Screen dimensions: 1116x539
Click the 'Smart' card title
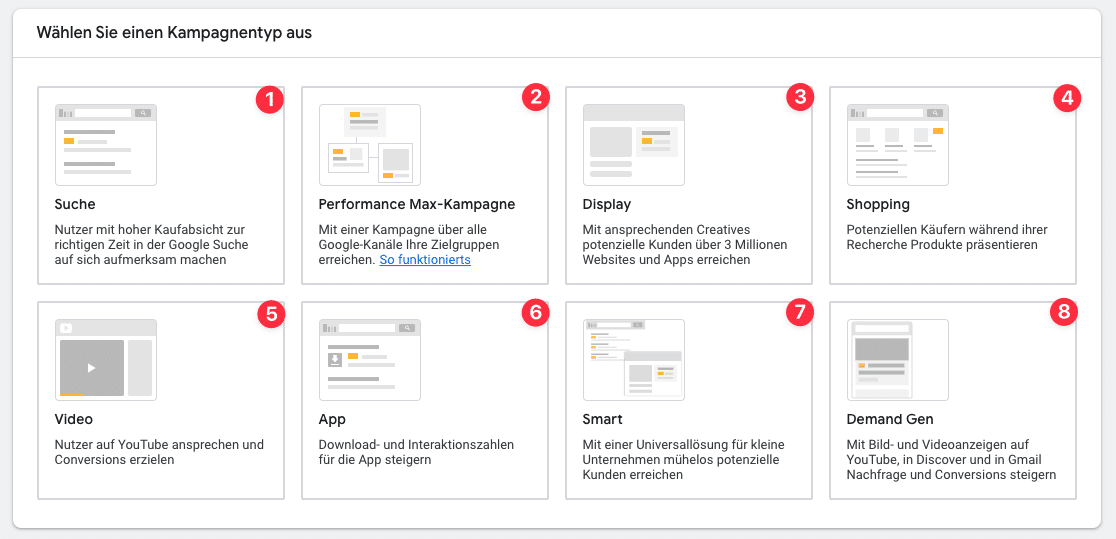(603, 419)
